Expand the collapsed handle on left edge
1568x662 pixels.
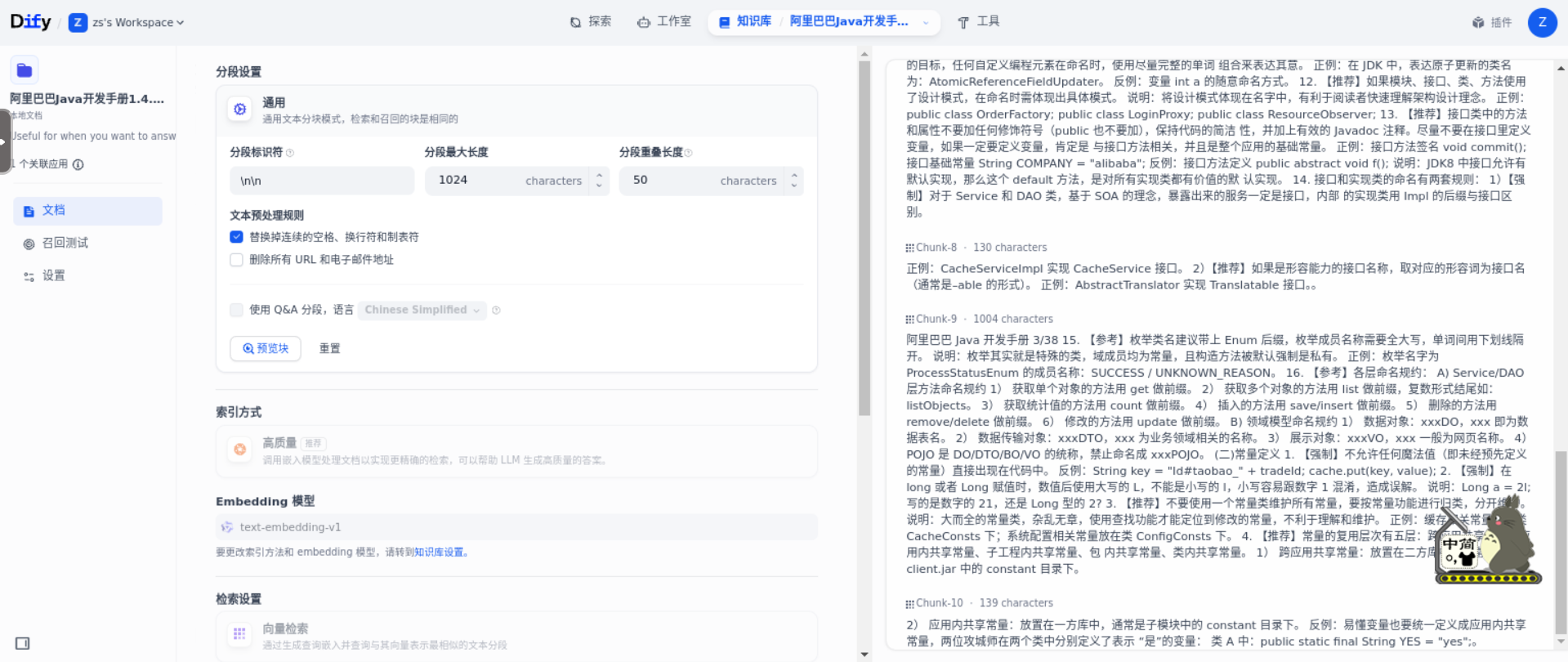tap(4, 141)
